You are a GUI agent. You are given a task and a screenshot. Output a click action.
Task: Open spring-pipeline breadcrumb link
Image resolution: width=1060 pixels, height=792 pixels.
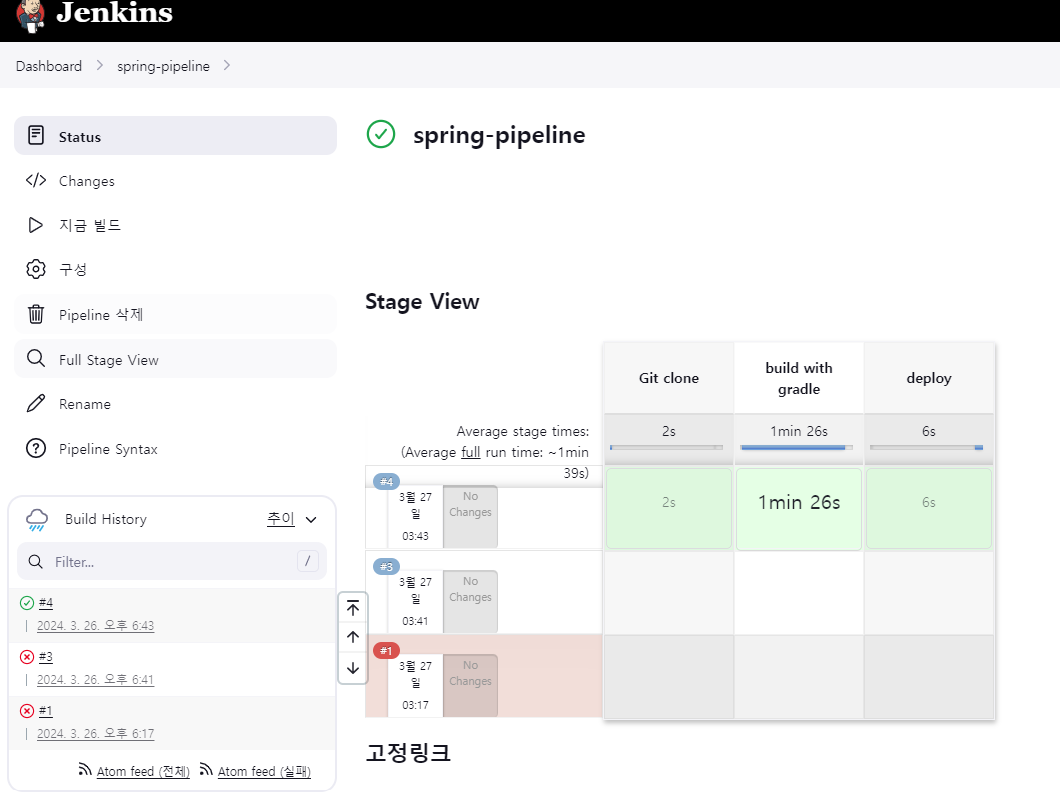163,66
